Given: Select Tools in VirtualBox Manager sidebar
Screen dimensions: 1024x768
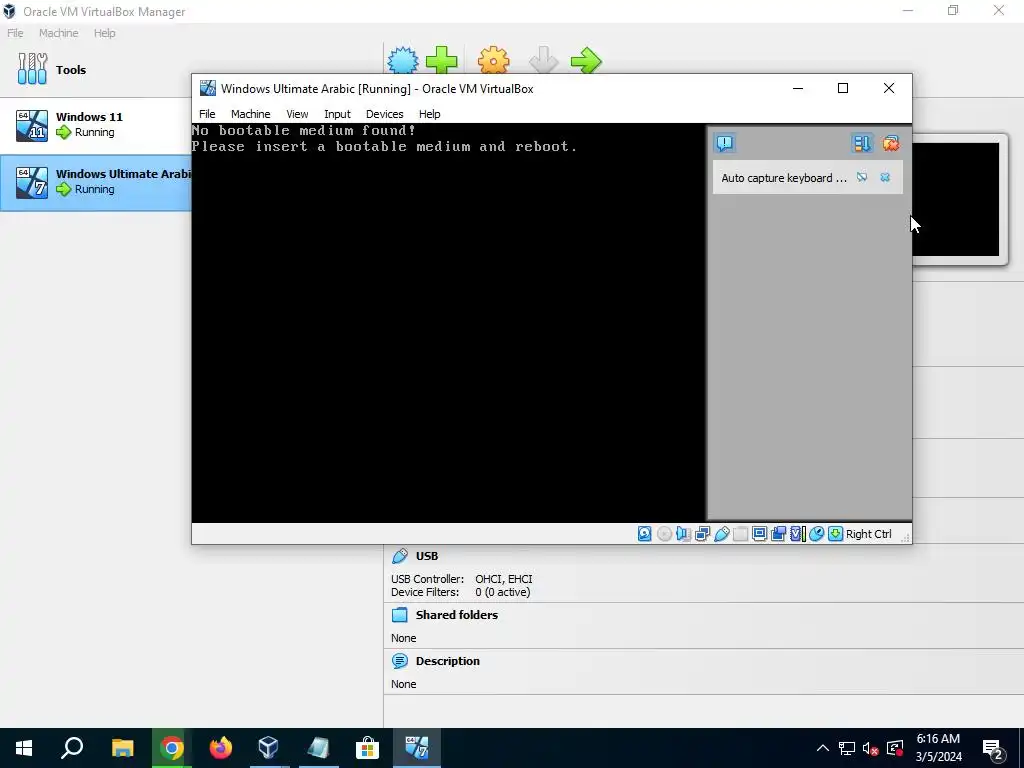Looking at the screenshot, I should point(95,69).
